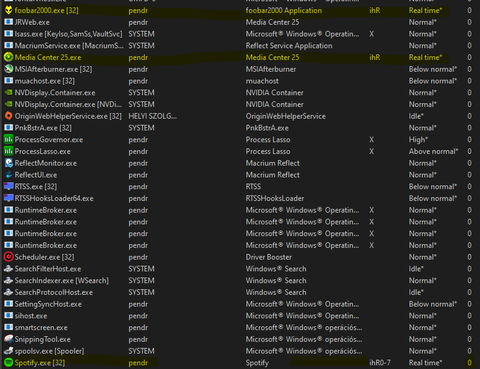Select the JRWeb.exe process entry

click(240, 22)
